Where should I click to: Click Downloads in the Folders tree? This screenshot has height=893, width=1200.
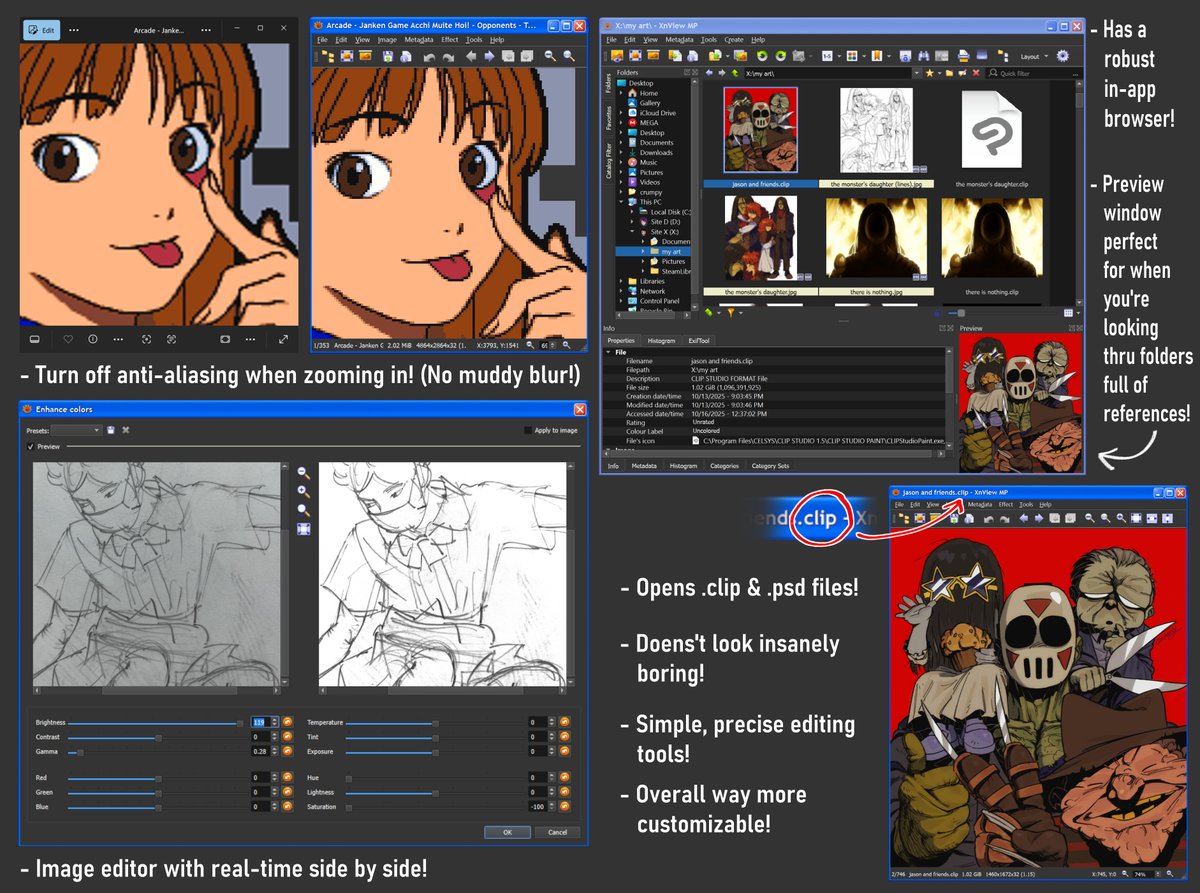point(656,152)
